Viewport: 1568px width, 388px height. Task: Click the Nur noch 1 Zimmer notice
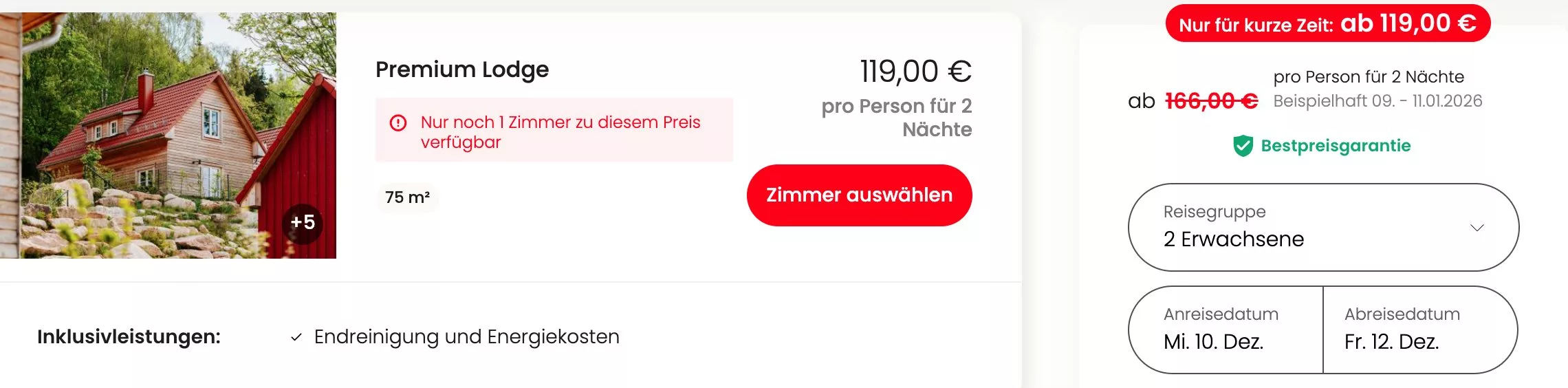(x=560, y=131)
